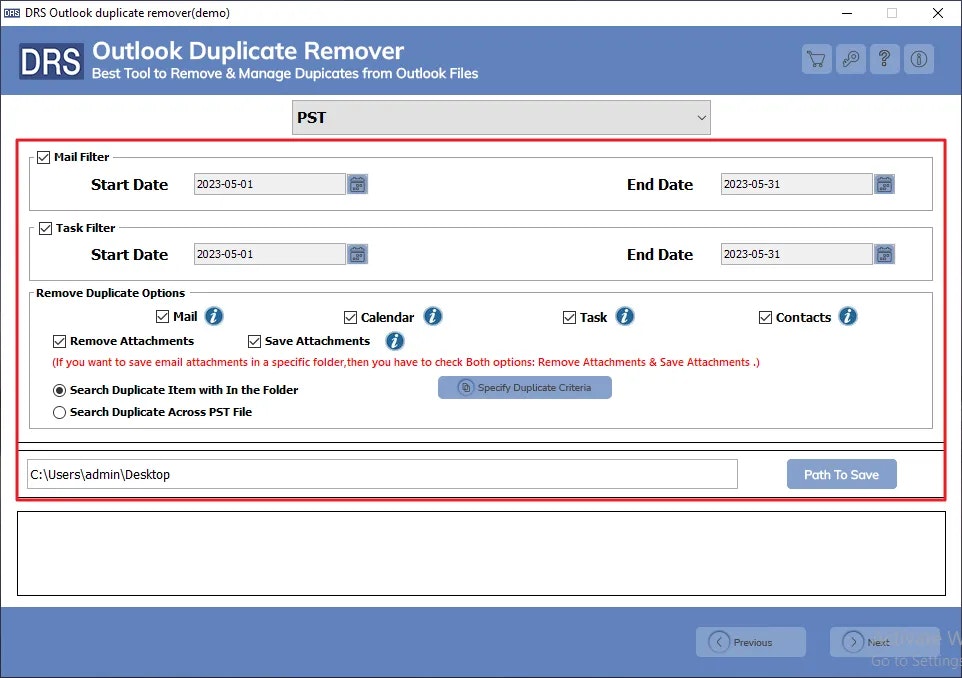Click the DRS title bar app icon

tap(12, 13)
